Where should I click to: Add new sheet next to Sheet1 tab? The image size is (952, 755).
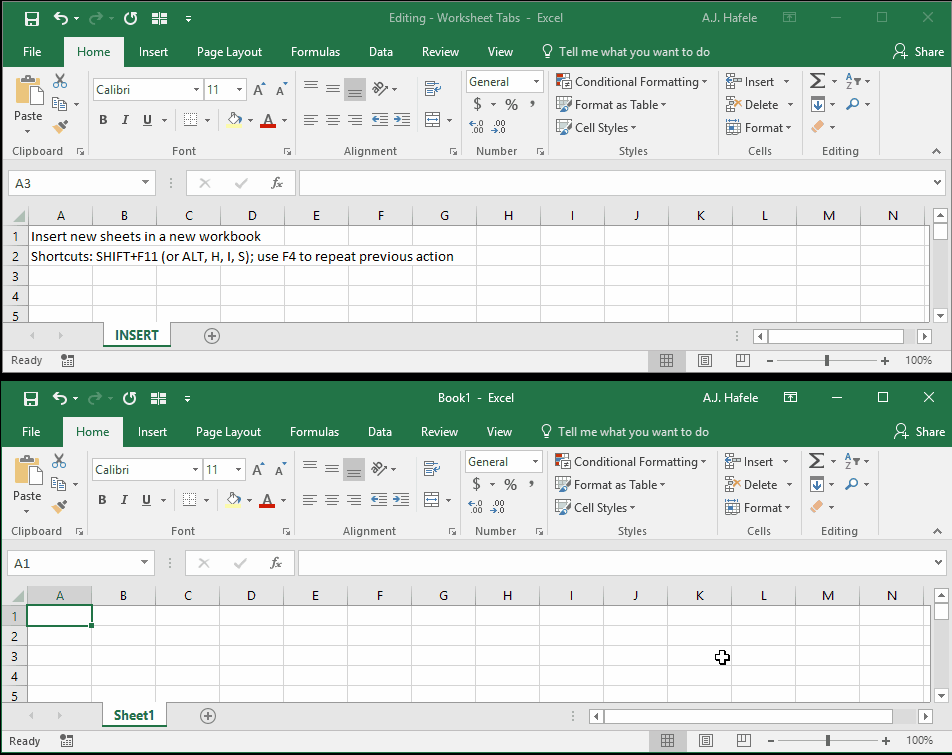point(208,716)
